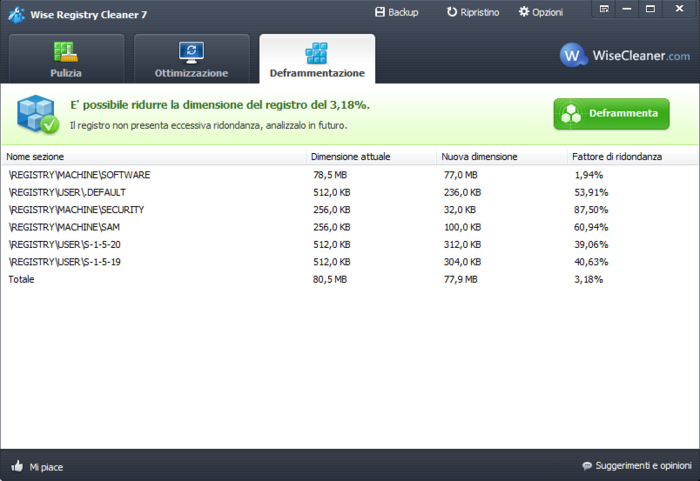700x481 pixels.
Task: Click the thumbs-up Mi piace icon
Action: [17, 466]
